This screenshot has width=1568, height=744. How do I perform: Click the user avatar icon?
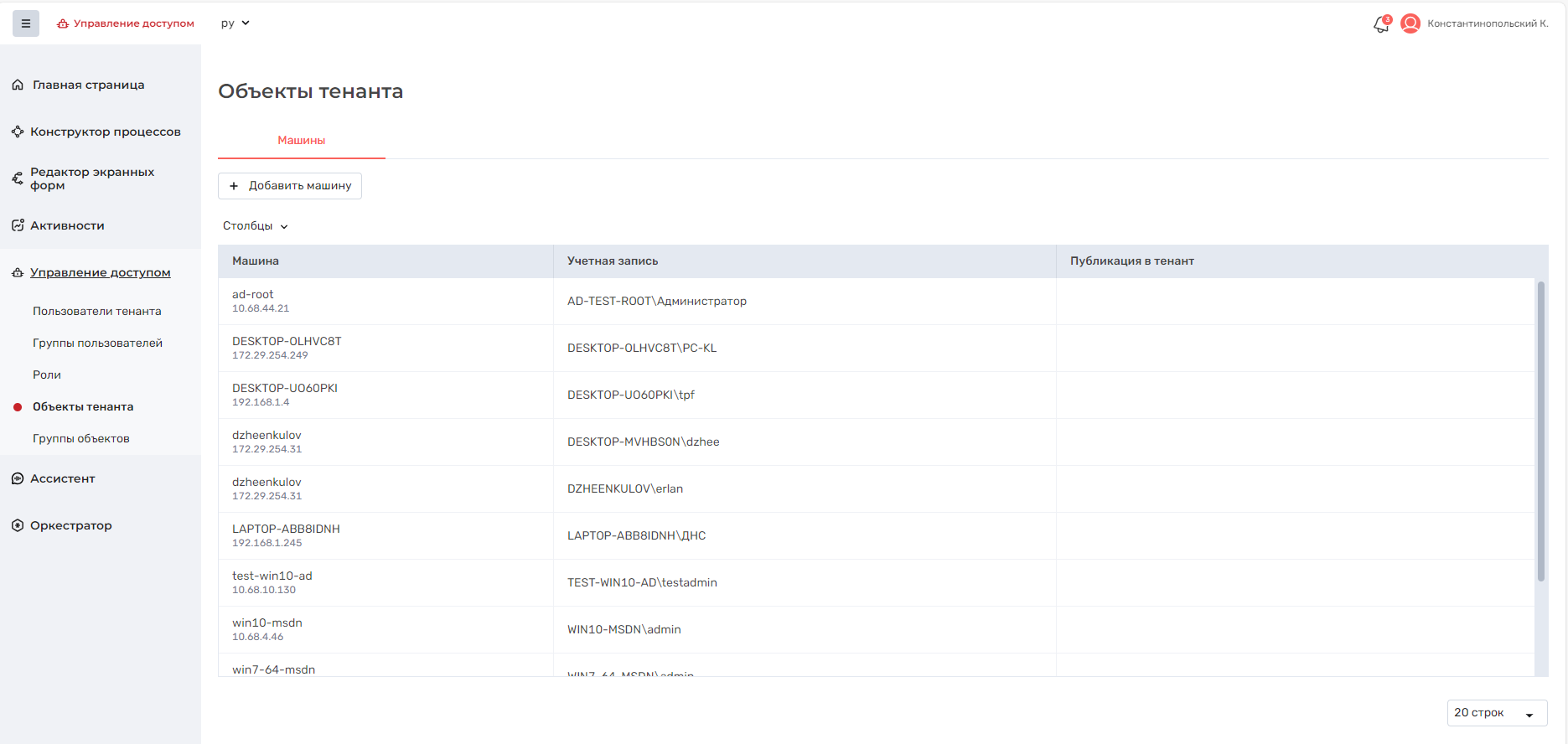coord(1410,23)
